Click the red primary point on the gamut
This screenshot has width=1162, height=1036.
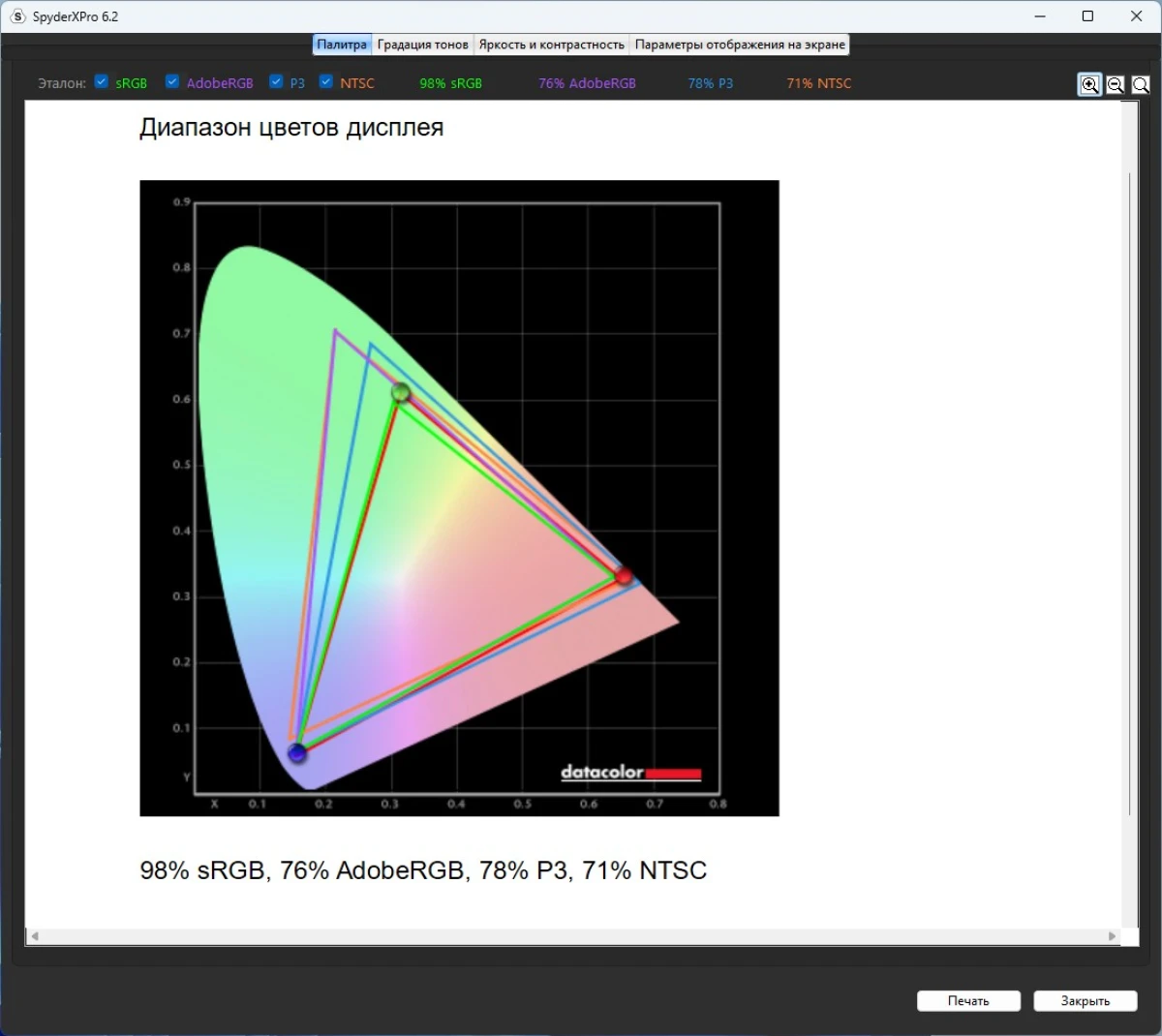coord(623,576)
